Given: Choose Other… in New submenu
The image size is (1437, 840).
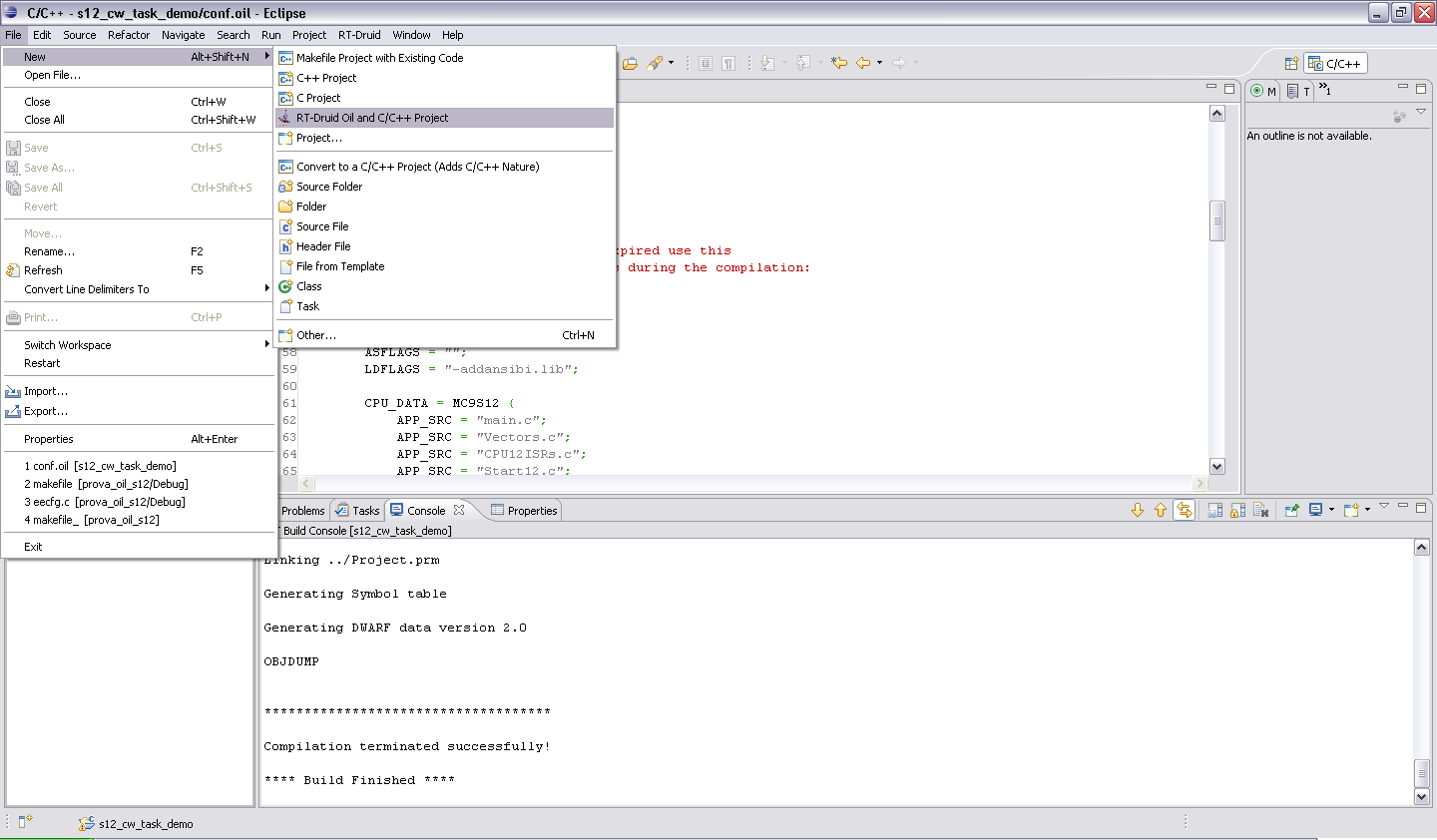Looking at the screenshot, I should tap(445, 335).
